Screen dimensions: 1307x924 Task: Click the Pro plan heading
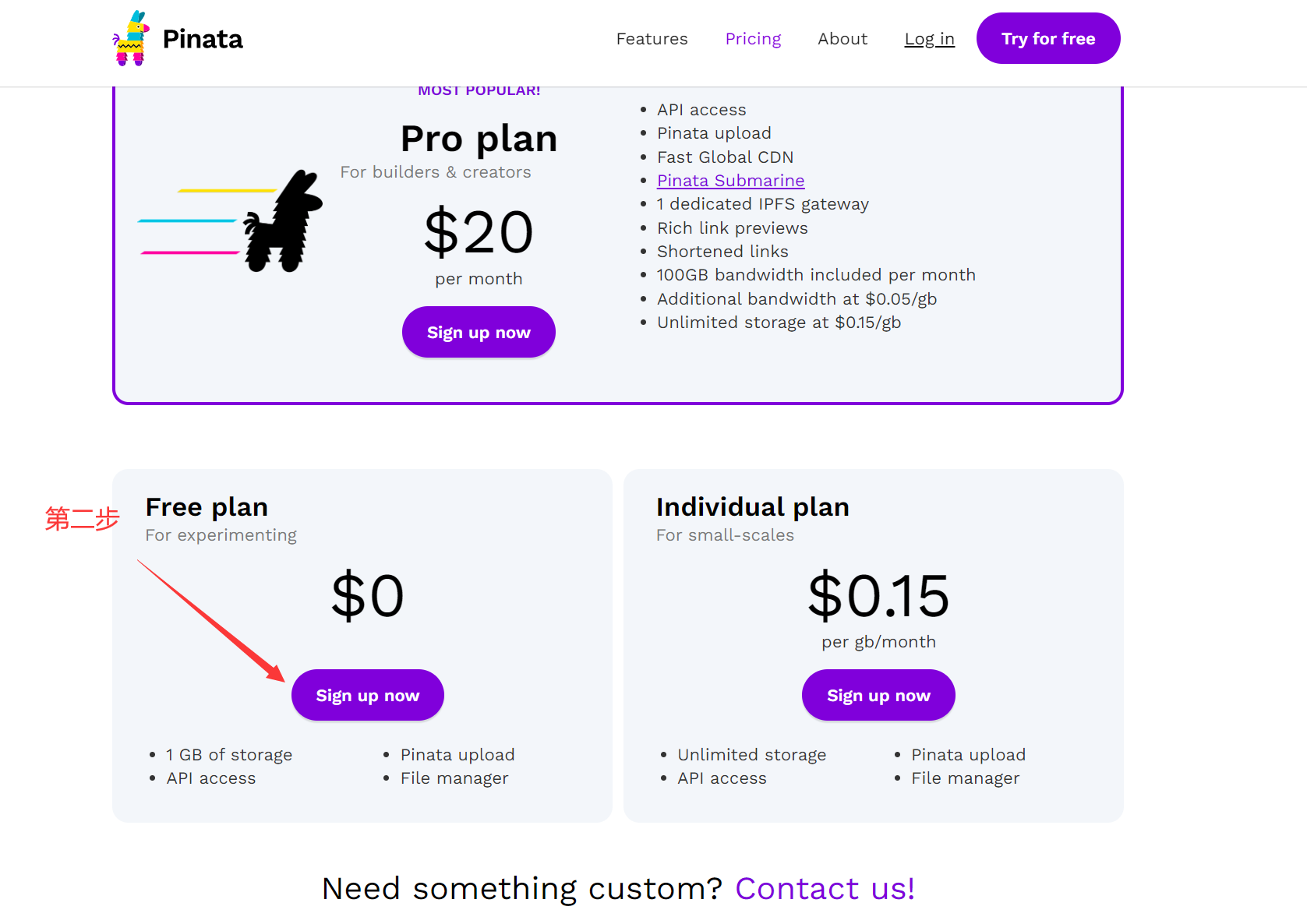point(479,139)
